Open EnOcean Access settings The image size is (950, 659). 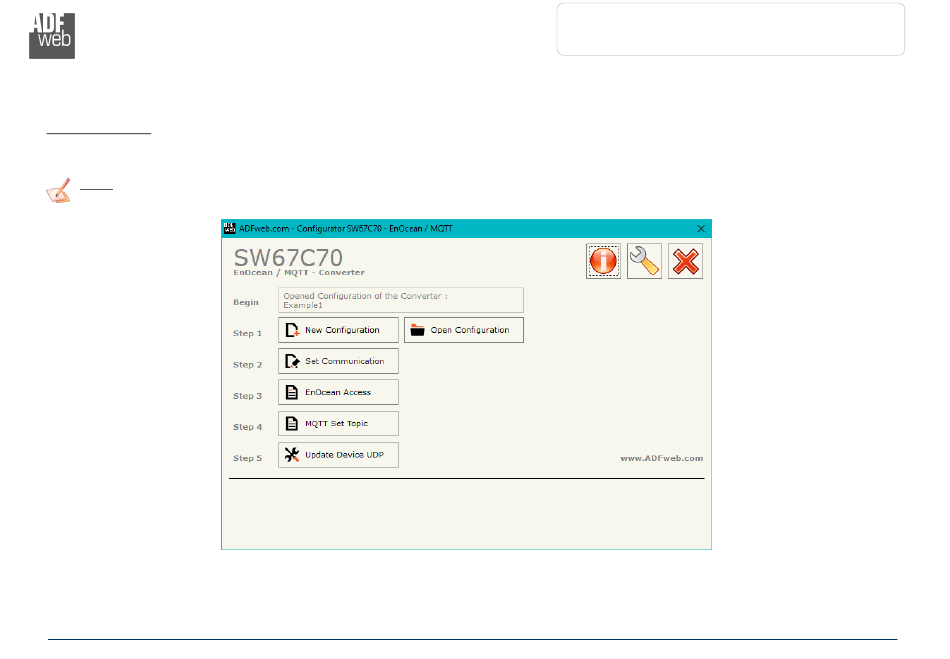(338, 392)
